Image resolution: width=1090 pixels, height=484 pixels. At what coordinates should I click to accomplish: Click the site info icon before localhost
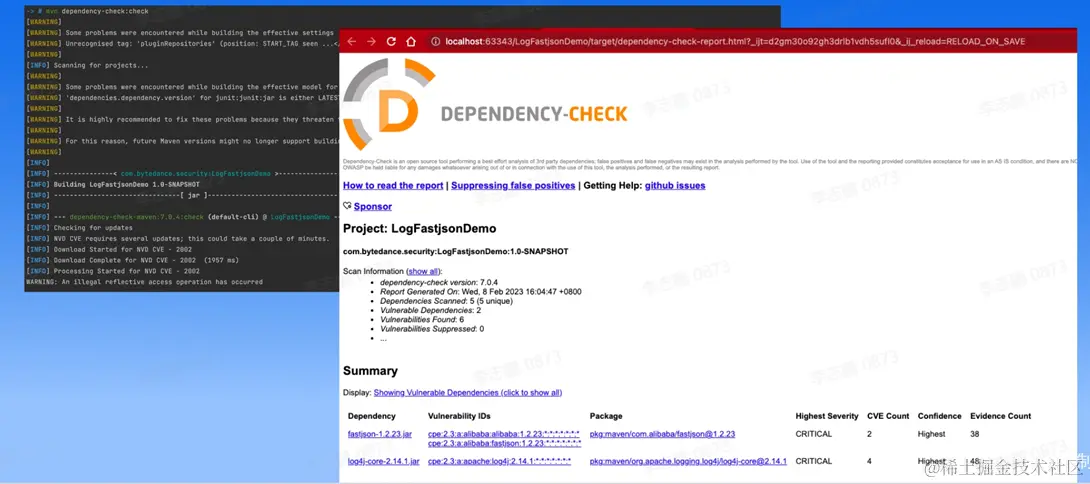click(x=436, y=42)
